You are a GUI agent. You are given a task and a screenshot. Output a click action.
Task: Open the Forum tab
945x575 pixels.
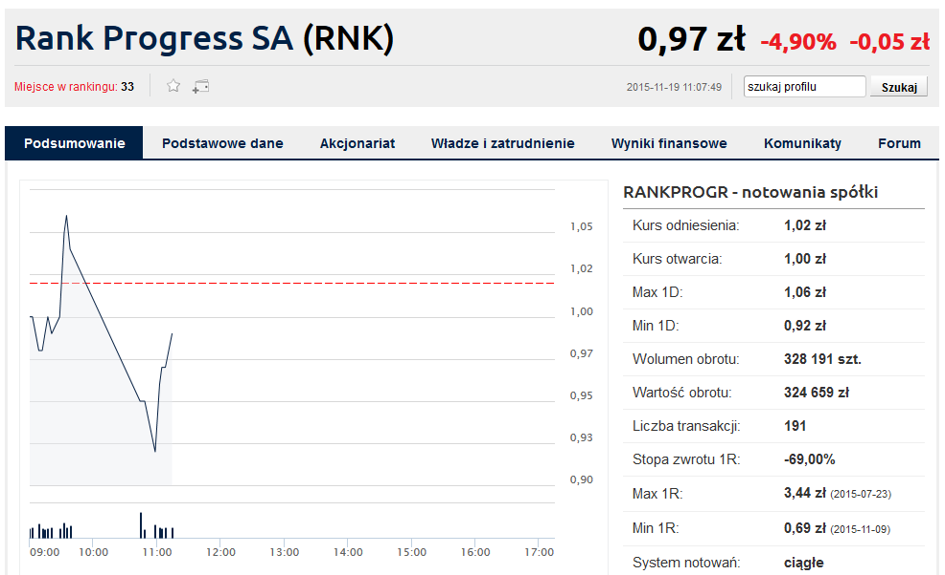tap(899, 143)
